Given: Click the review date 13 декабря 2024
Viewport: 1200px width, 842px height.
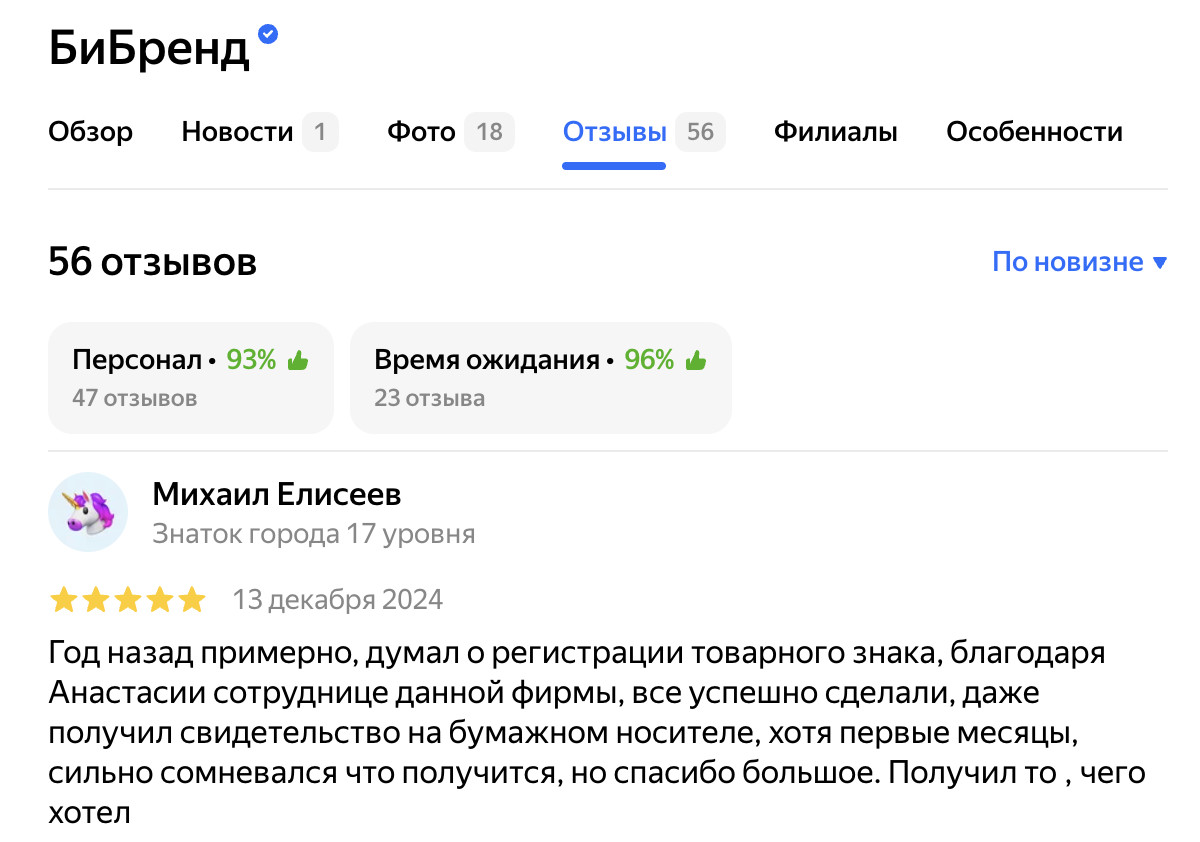Looking at the screenshot, I should click(x=337, y=600).
